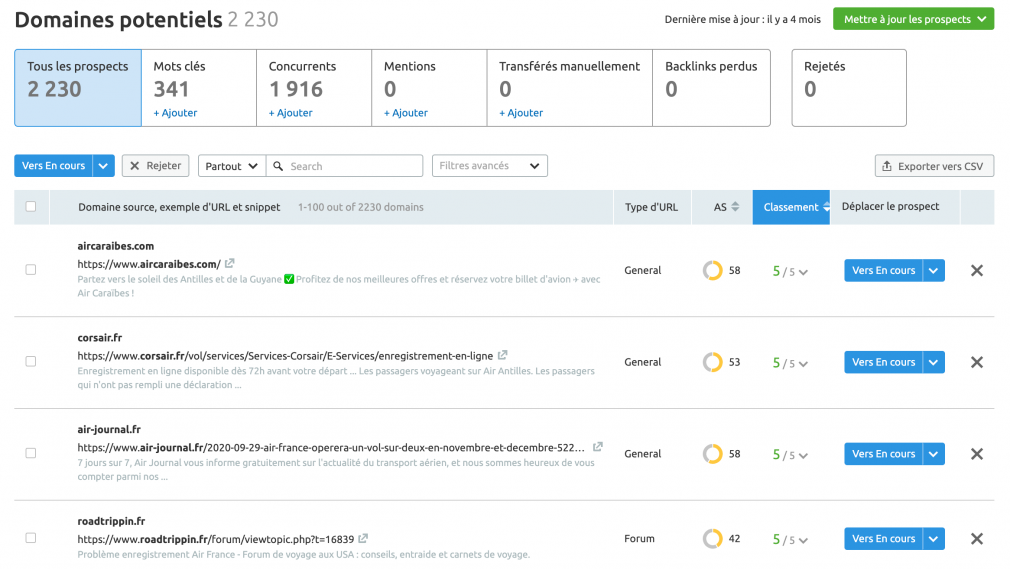Sort by Classement column header

pyautogui.click(x=791, y=207)
